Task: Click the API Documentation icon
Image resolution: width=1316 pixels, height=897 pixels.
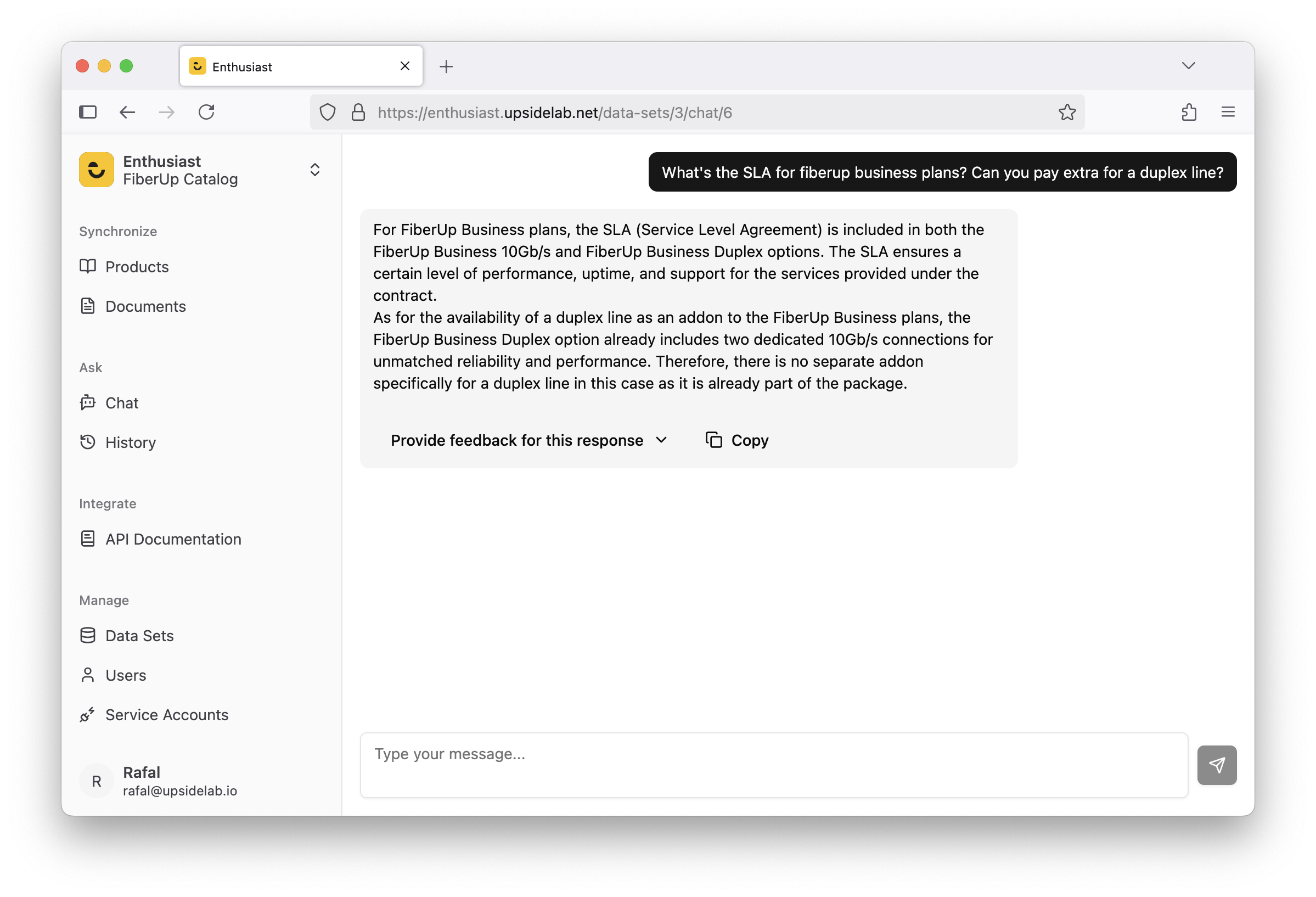Action: coord(89,539)
